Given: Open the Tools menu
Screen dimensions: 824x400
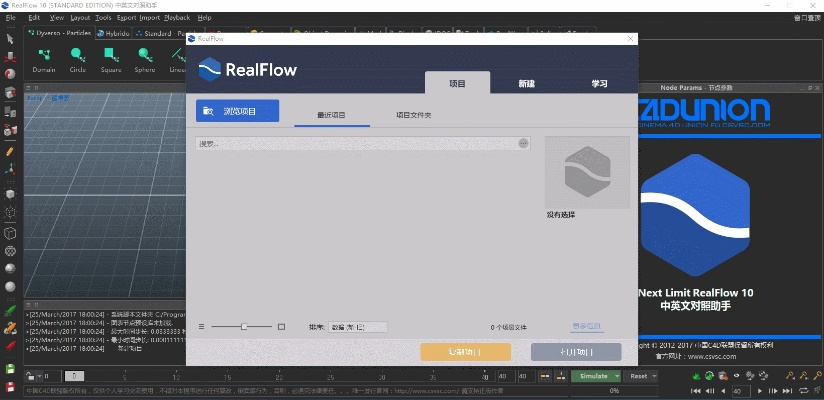Looking at the screenshot, I should (104, 17).
